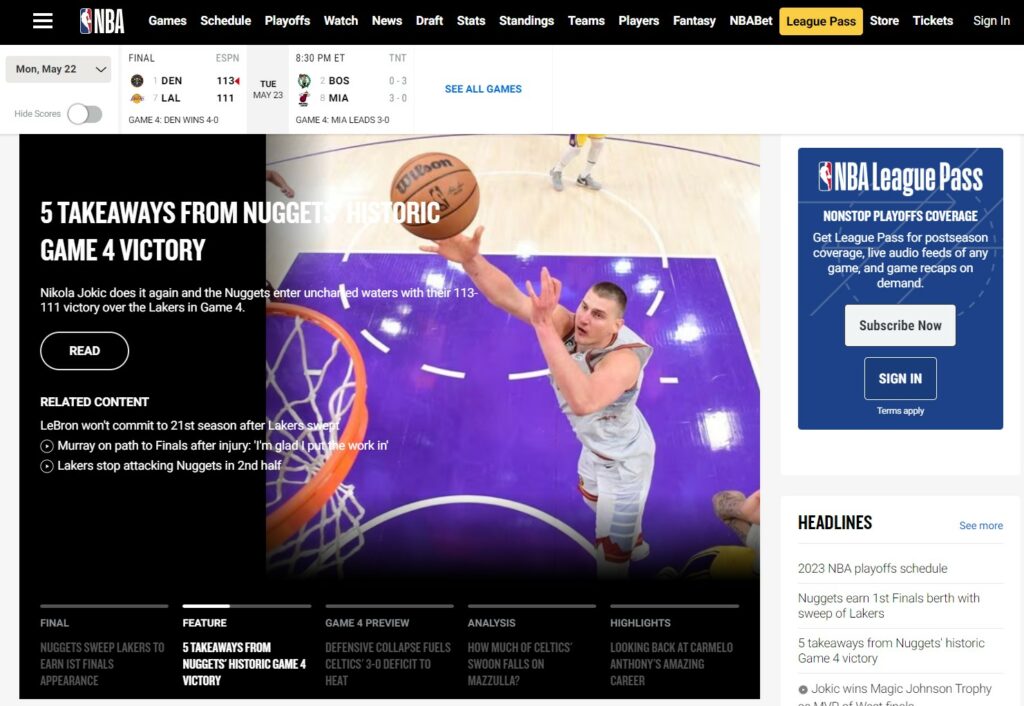Screen dimensions: 1024x706
Task: Open the Tickets link
Action: click(x=933, y=21)
